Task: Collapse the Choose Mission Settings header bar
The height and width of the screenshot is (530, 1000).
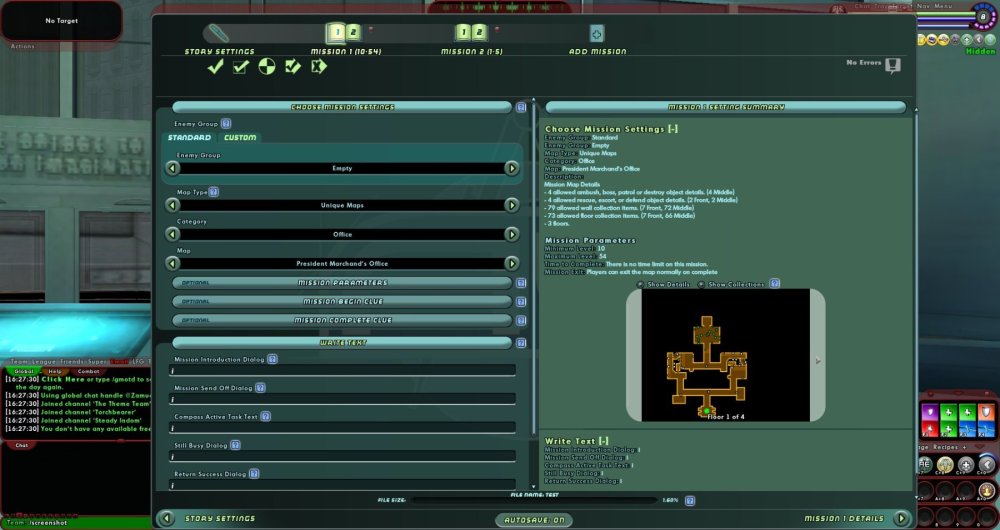Action: coord(342,107)
